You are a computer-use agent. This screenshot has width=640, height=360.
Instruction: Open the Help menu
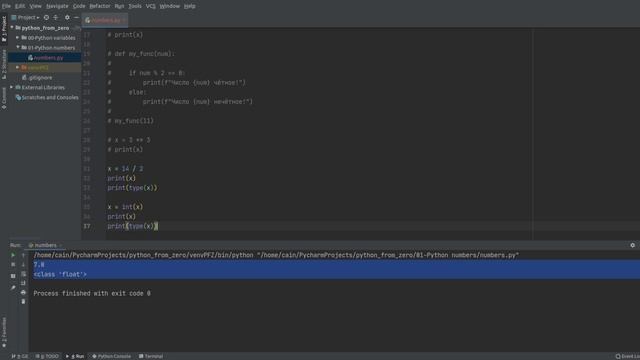coord(189,6)
